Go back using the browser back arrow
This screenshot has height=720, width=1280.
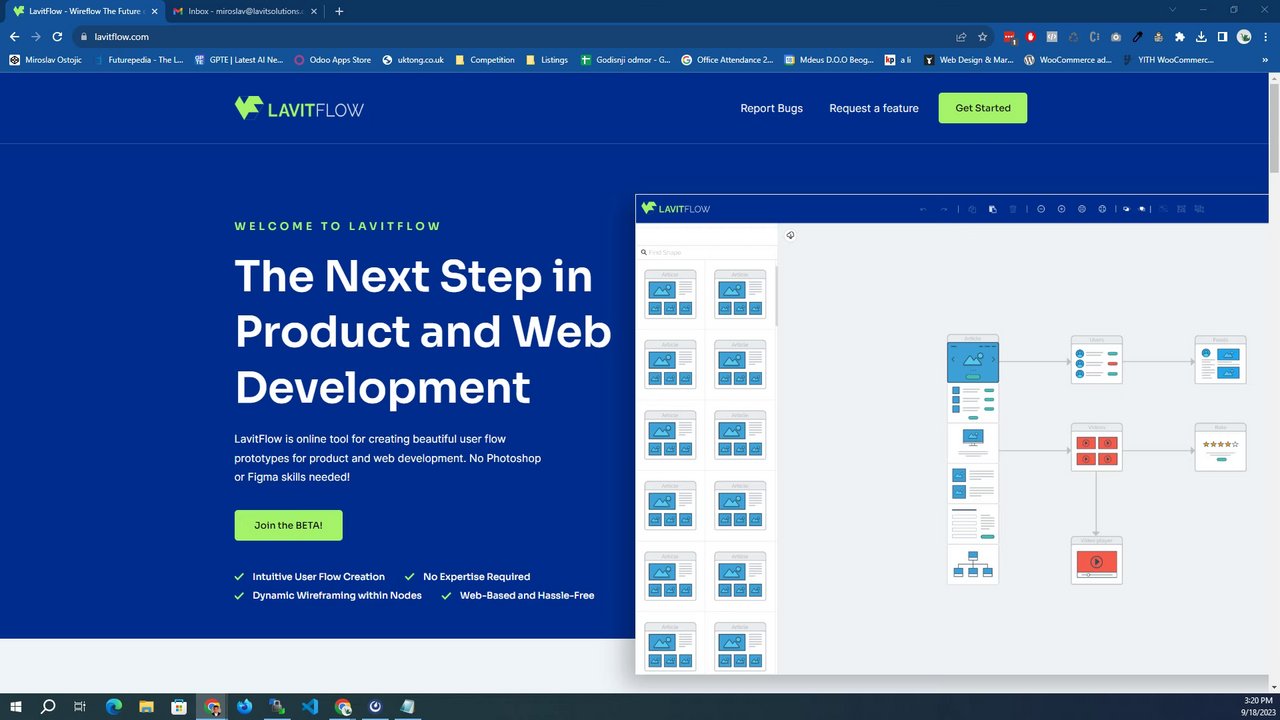point(14,37)
